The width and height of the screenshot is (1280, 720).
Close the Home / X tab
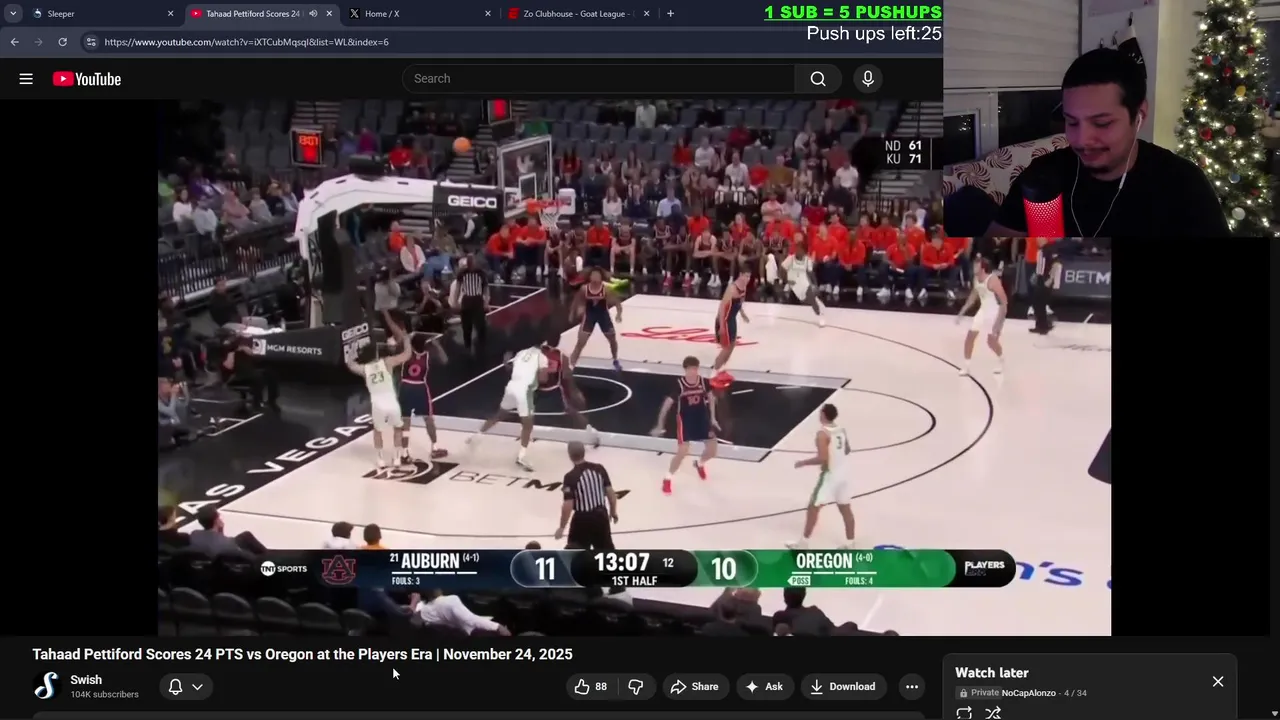(x=488, y=14)
